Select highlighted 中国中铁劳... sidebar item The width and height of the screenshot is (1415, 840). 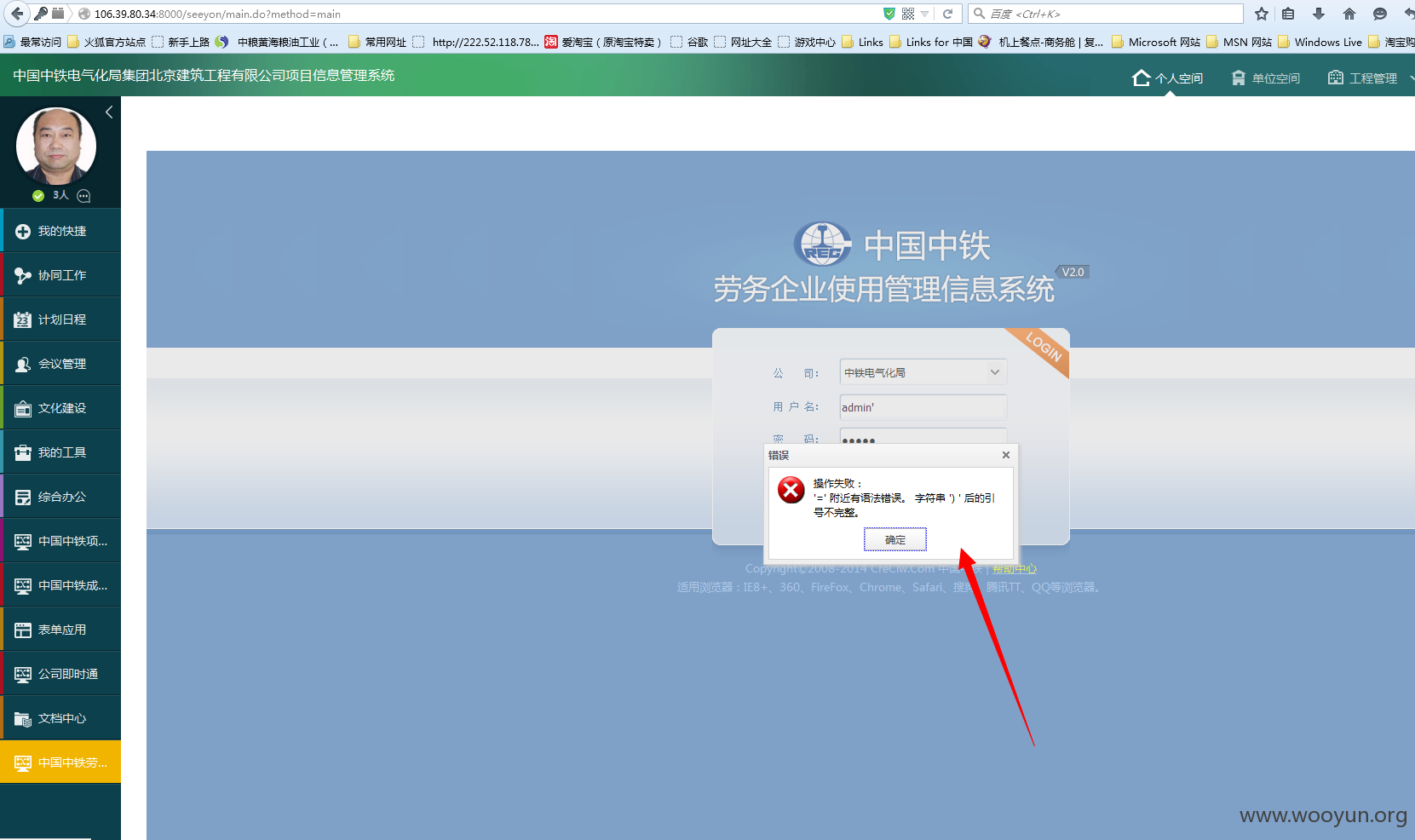click(60, 762)
